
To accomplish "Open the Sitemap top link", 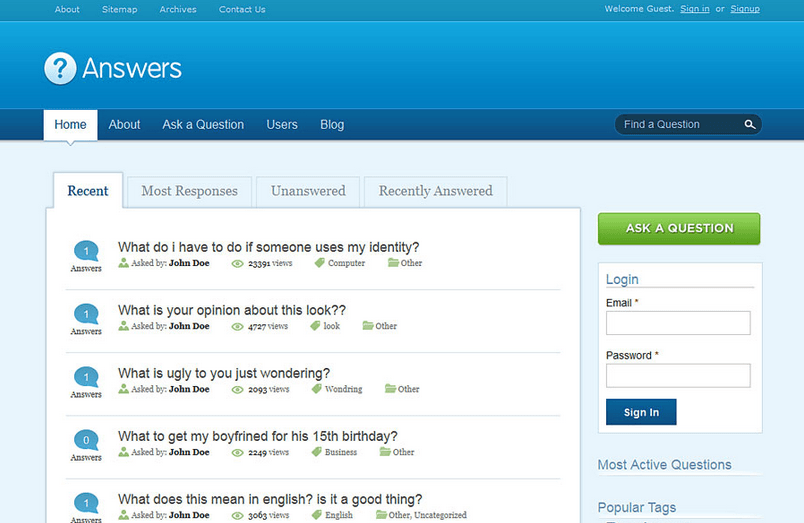I will pos(119,9).
